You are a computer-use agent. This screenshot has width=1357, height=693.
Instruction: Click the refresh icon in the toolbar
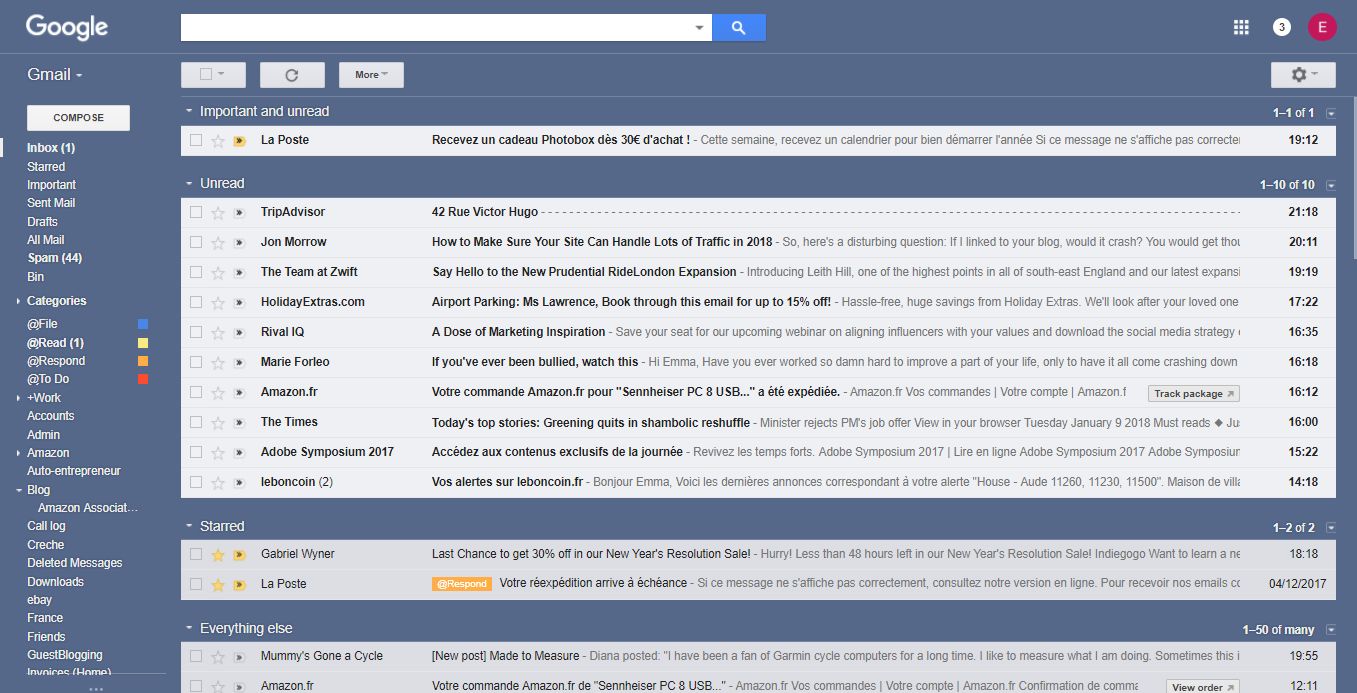[291, 74]
